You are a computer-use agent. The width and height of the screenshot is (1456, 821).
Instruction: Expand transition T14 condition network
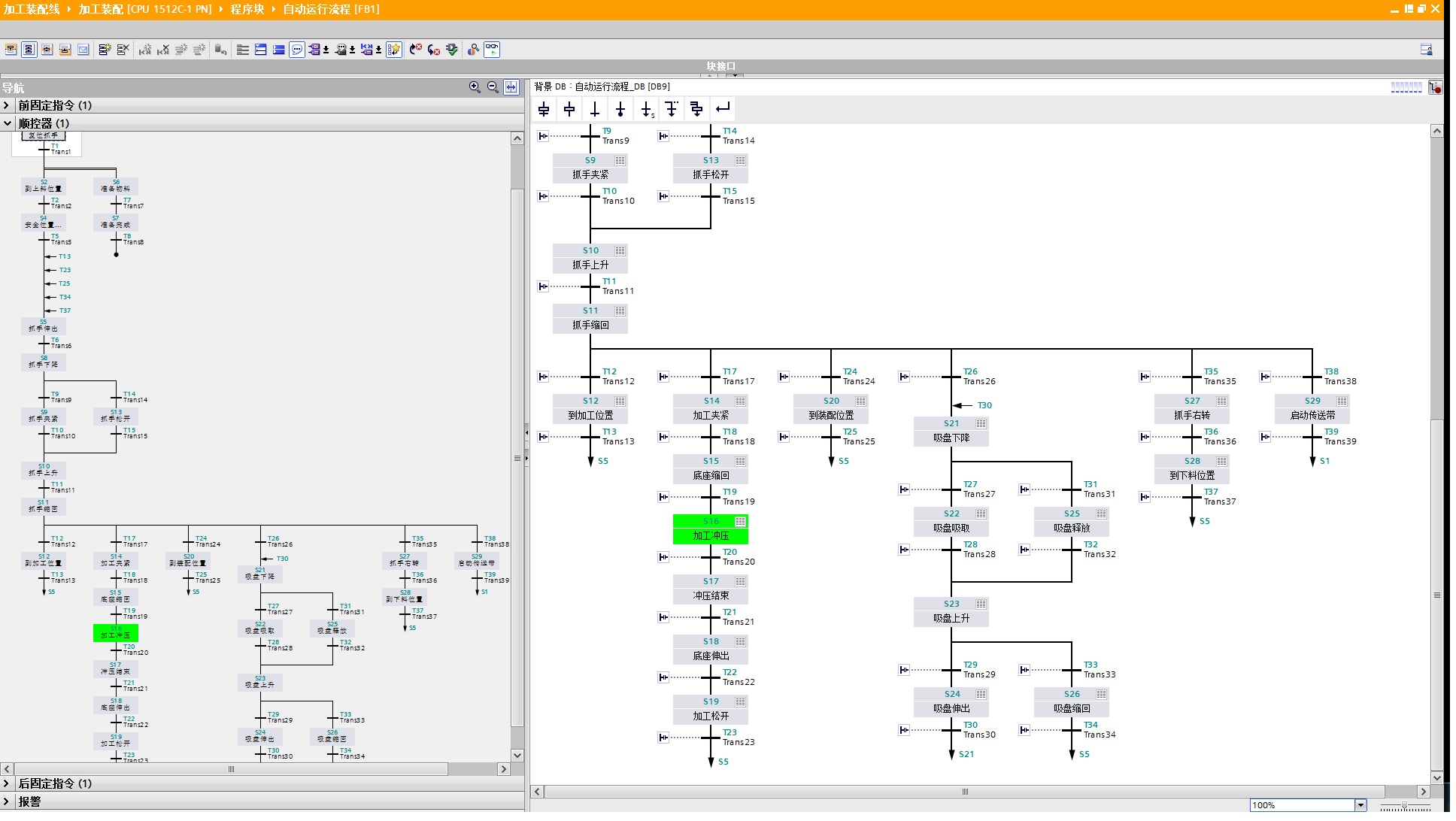point(663,136)
